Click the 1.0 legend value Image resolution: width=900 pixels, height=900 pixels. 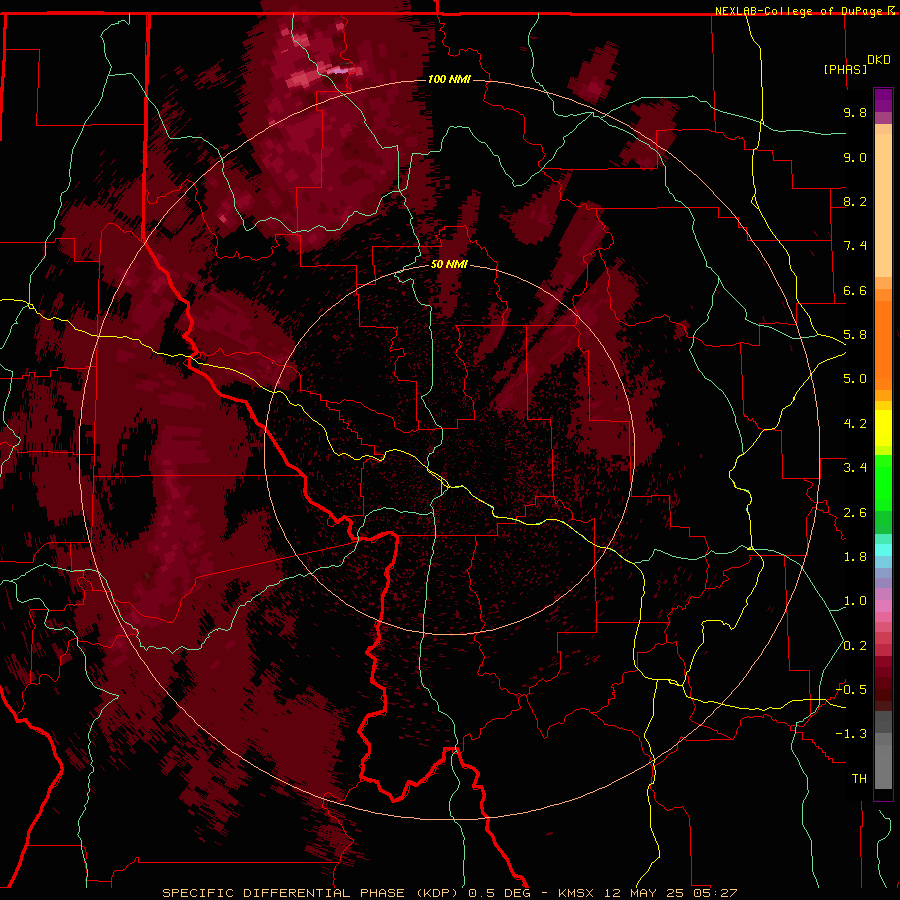click(x=855, y=601)
